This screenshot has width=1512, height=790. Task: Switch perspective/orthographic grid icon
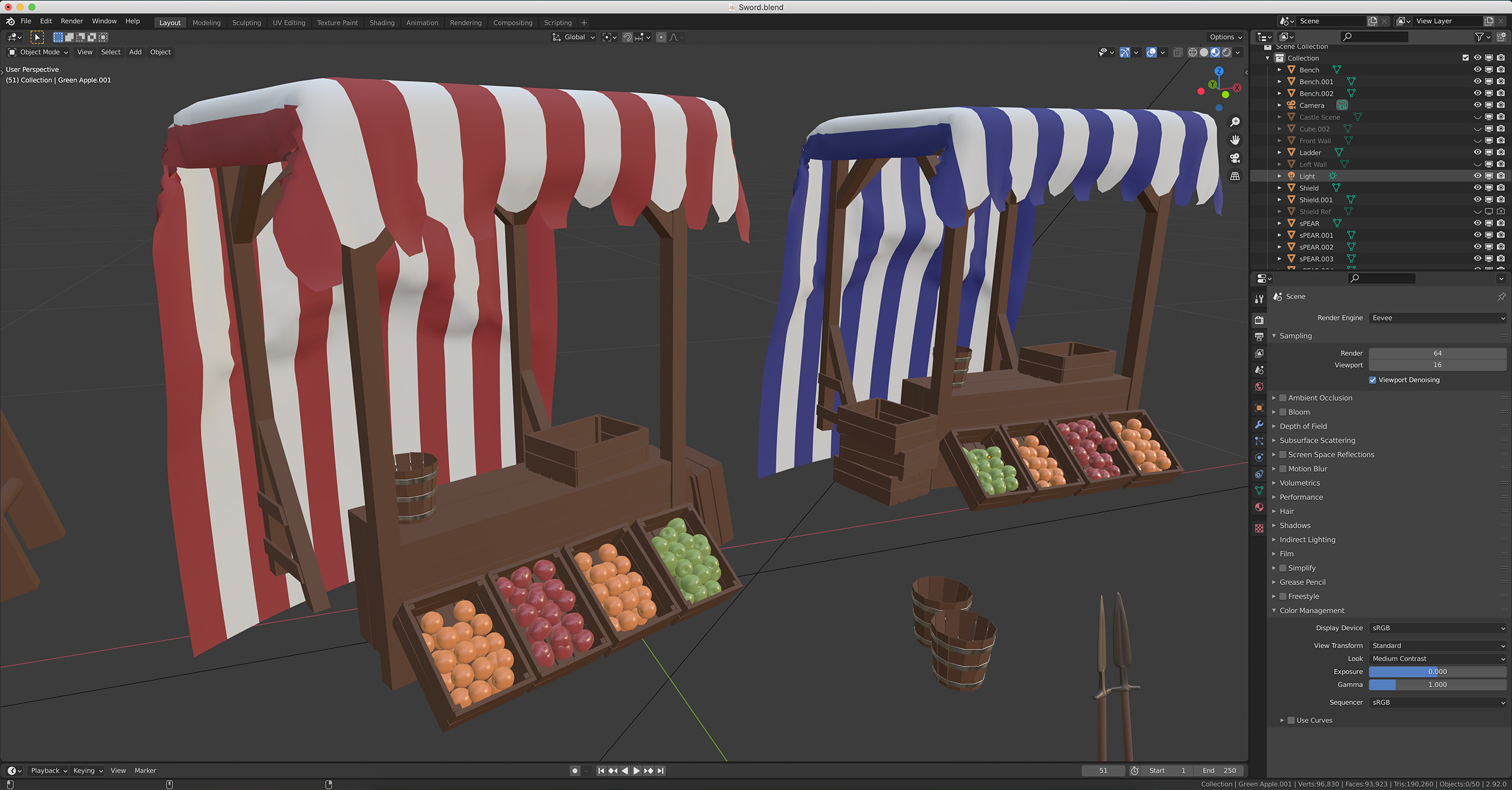(x=1235, y=176)
